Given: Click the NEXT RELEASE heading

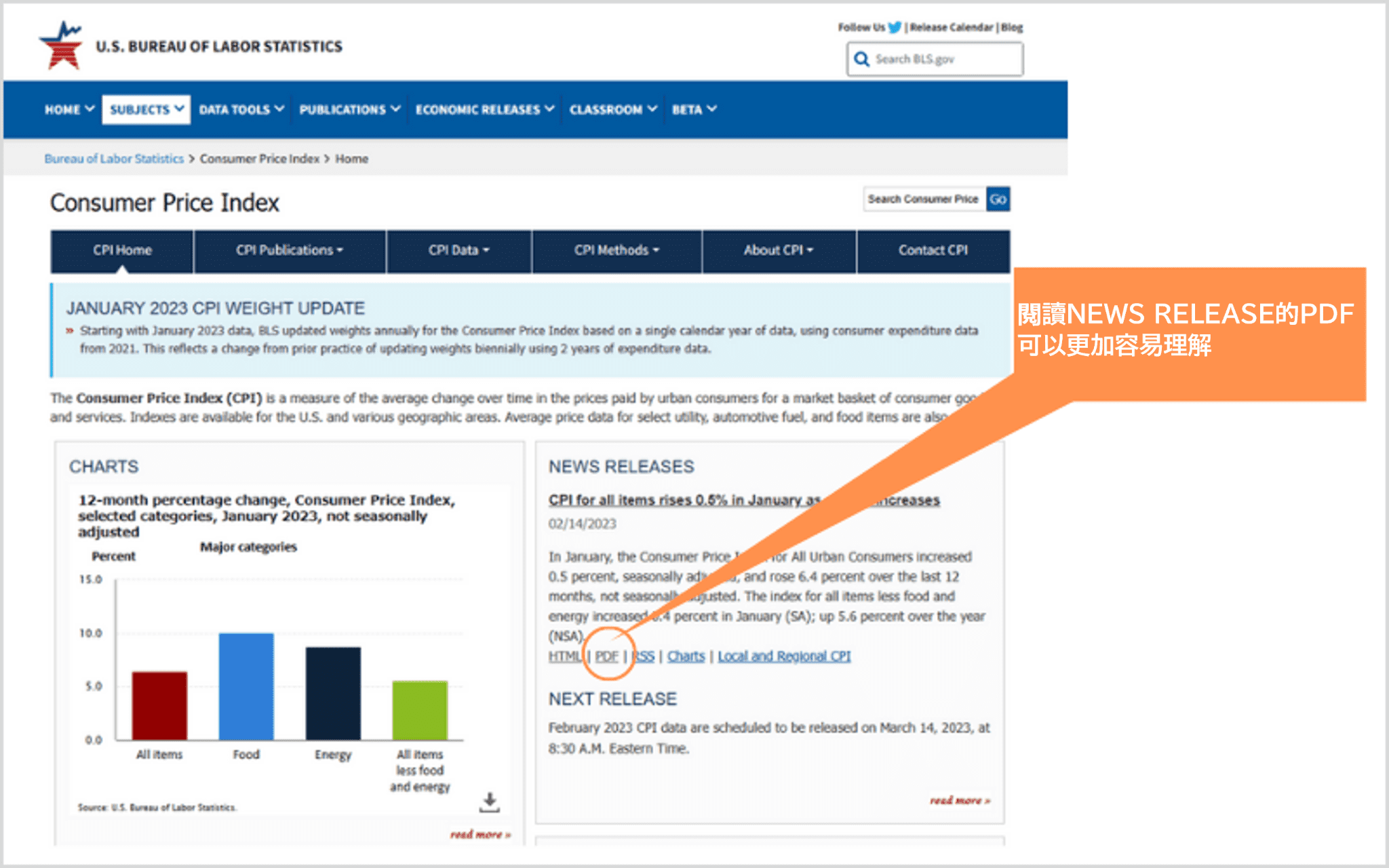Looking at the screenshot, I should tap(612, 699).
